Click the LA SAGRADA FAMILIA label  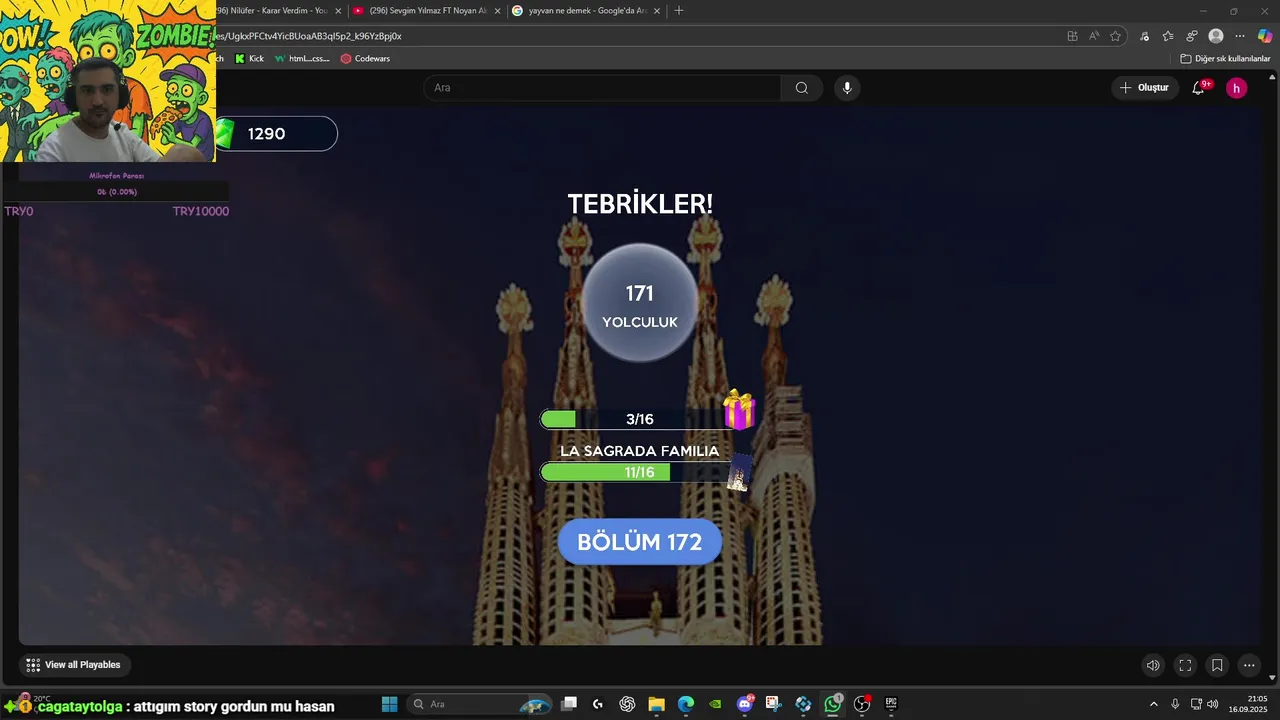click(640, 451)
